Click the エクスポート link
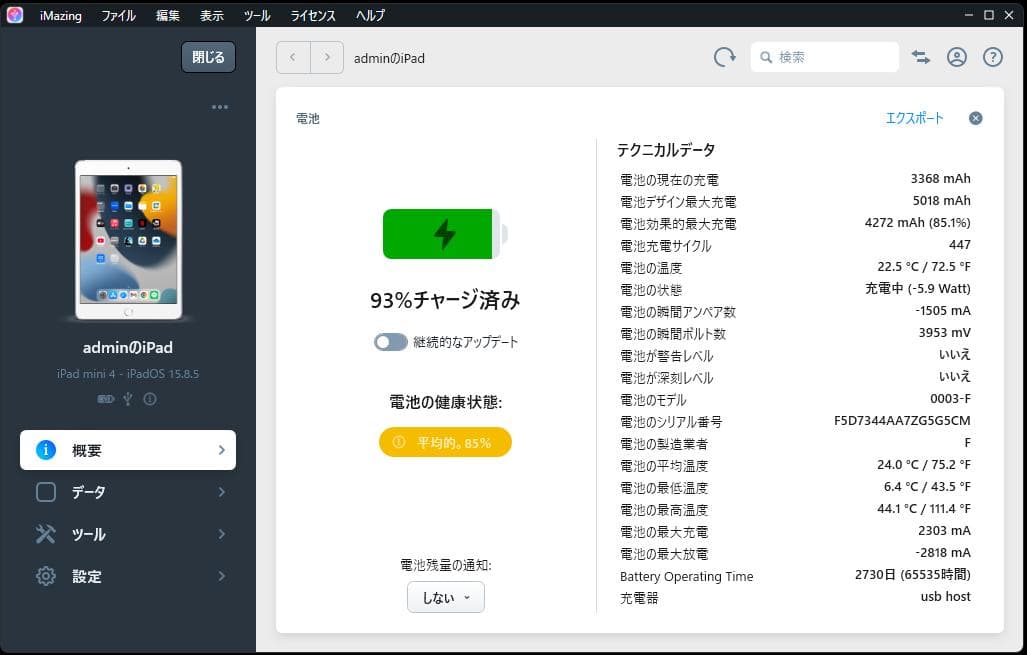Image resolution: width=1027 pixels, height=655 pixels. [x=914, y=118]
